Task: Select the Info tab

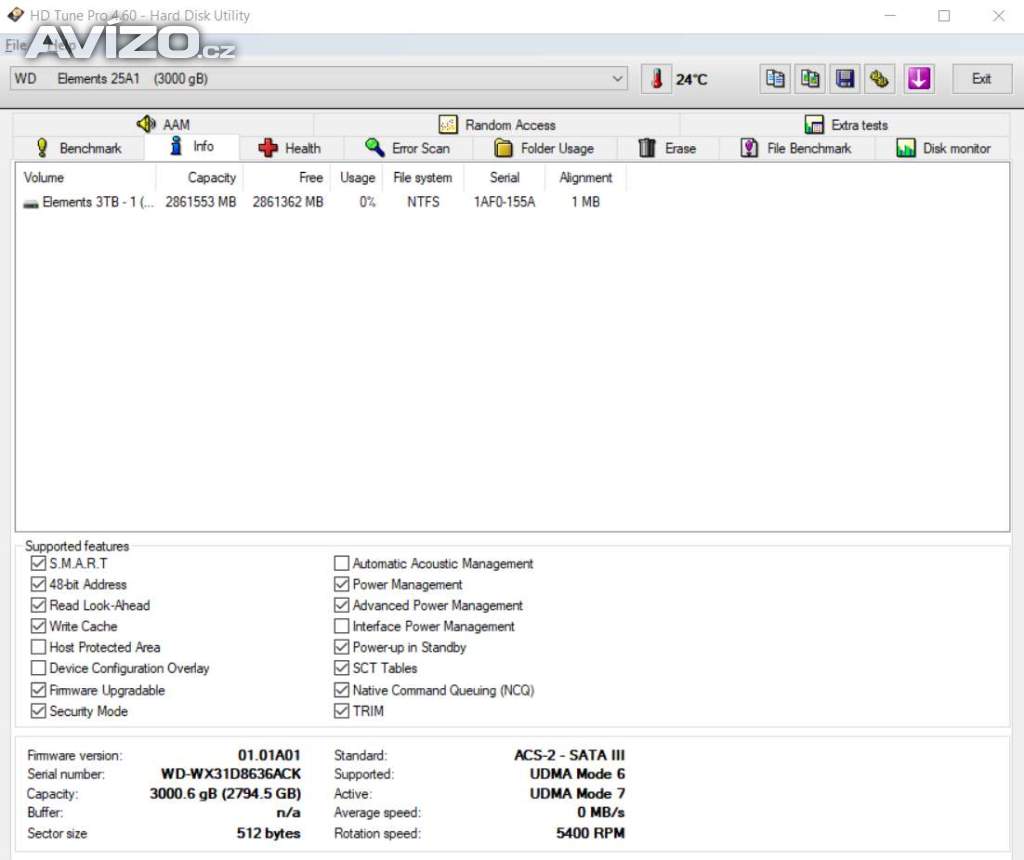Action: tap(192, 146)
